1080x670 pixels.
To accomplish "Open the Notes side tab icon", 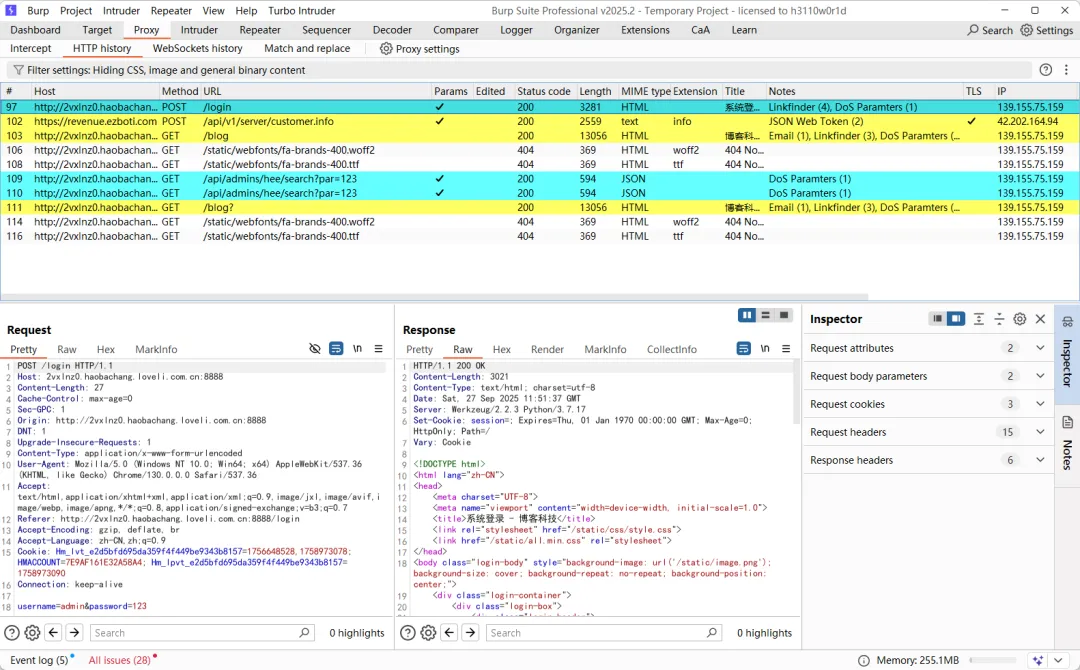I will point(1068,422).
